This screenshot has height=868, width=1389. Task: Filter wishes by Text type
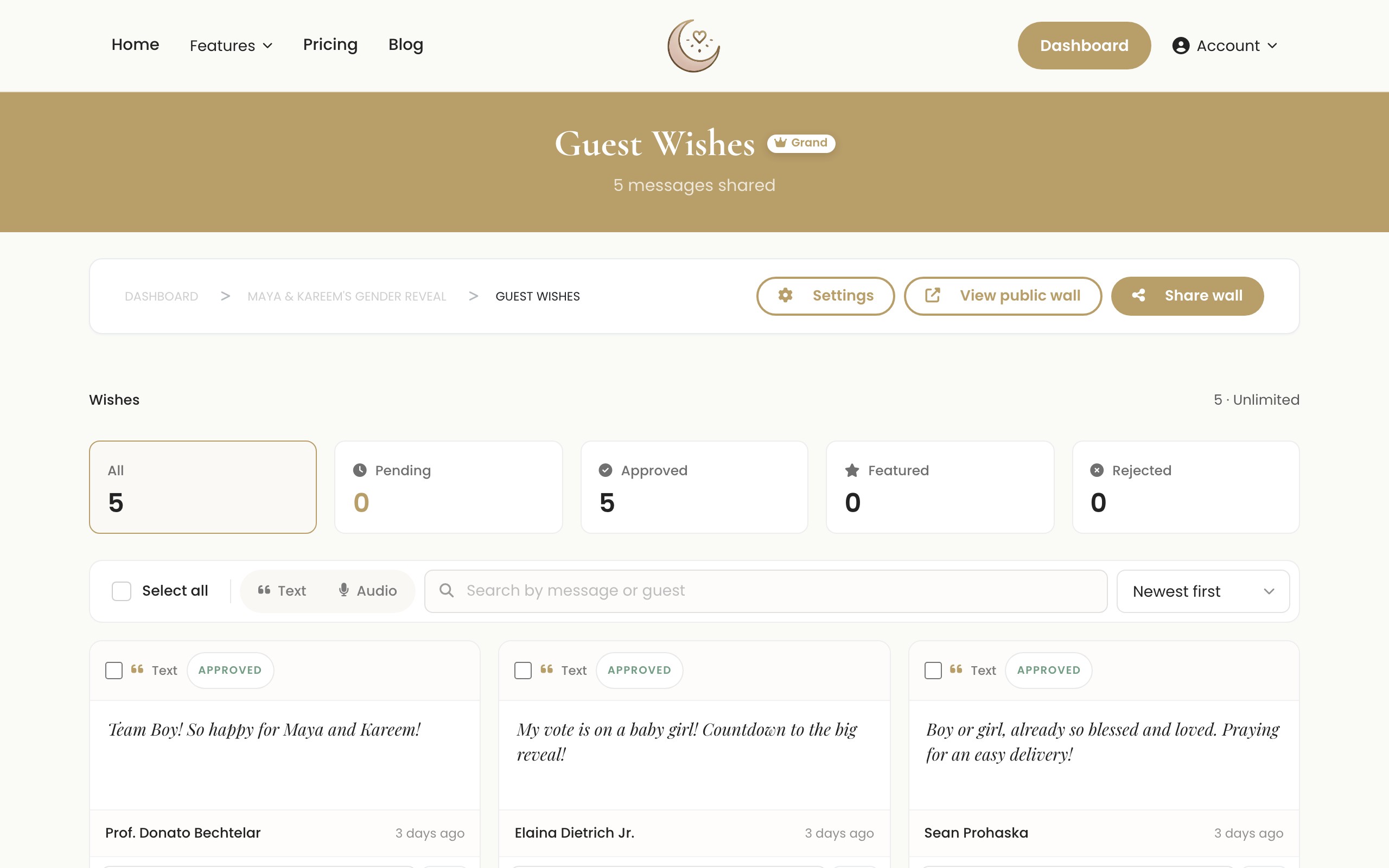tap(282, 591)
